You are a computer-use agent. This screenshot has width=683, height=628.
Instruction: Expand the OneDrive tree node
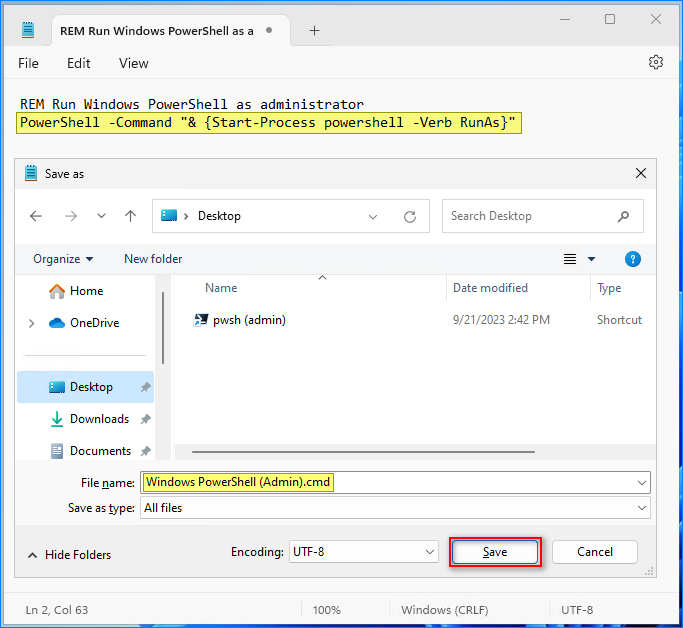click(31, 323)
